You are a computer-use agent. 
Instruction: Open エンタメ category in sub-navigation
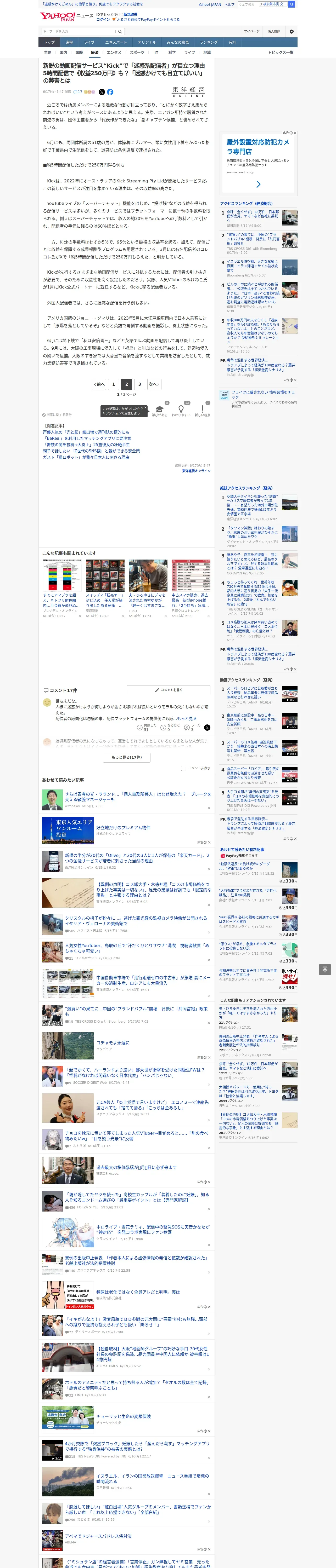(x=114, y=52)
